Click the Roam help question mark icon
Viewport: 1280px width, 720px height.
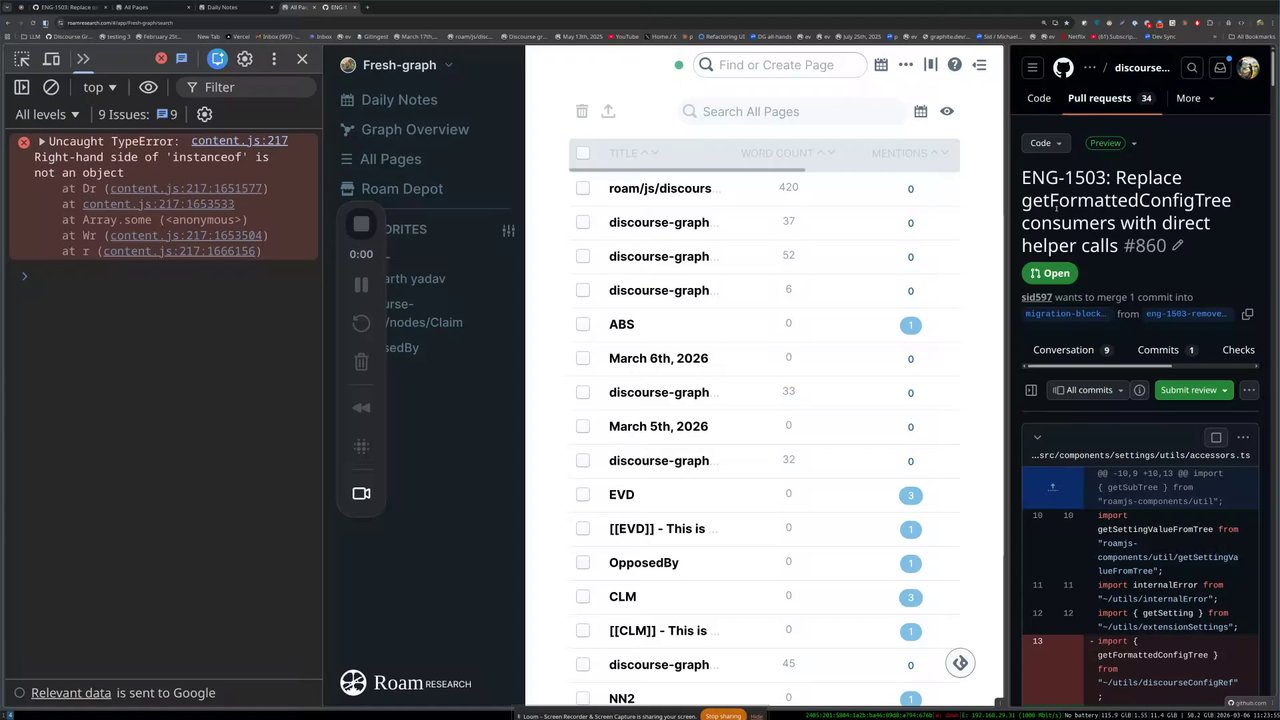(x=955, y=65)
